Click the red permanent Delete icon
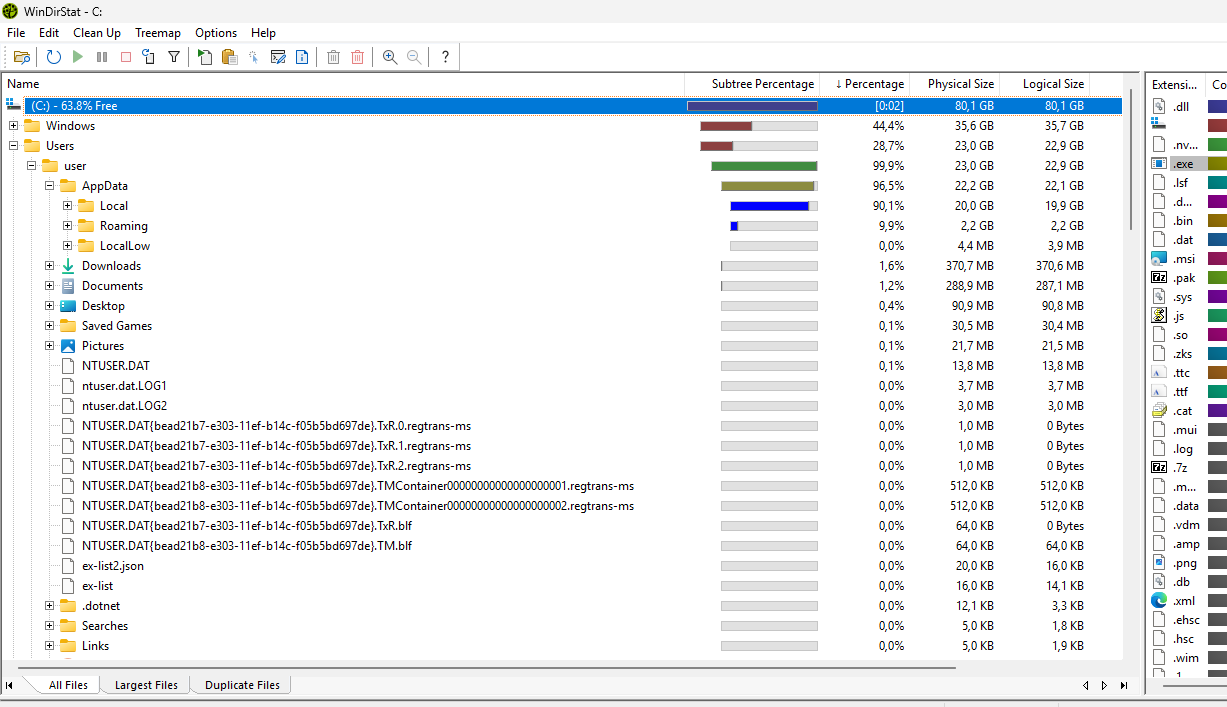Image resolution: width=1227 pixels, height=707 pixels. [358, 57]
